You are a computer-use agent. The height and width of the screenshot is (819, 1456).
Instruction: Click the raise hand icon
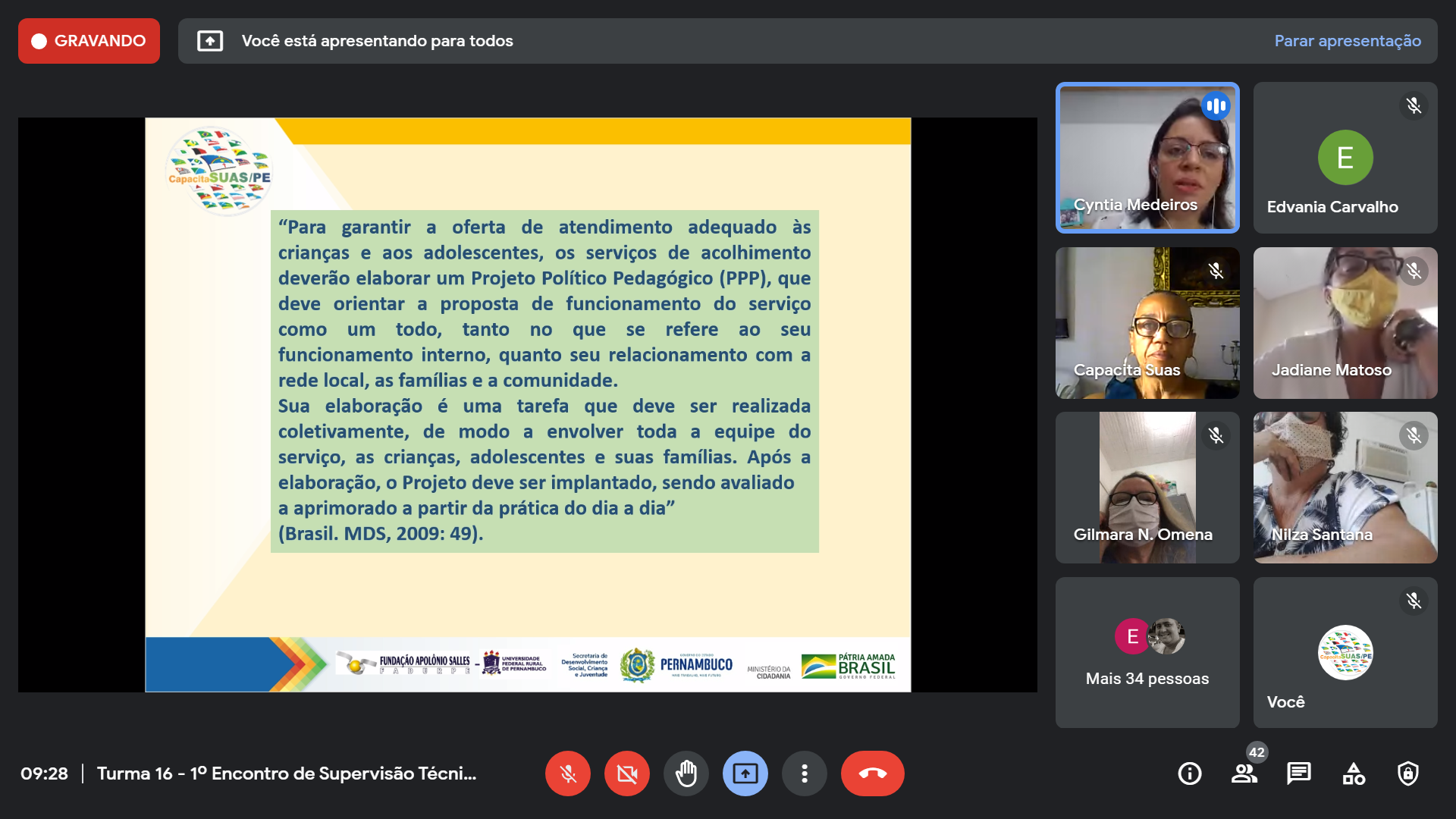point(686,773)
